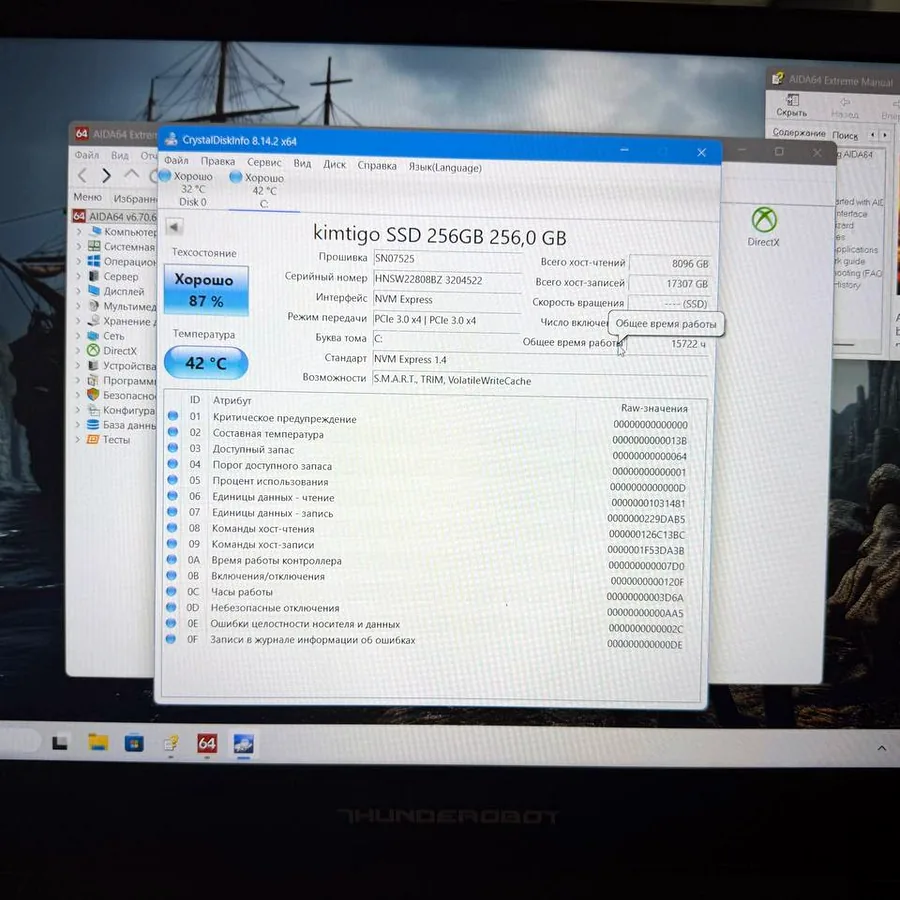Click status dot for Время работы контроллера
Image resolution: width=900 pixels, height=900 pixels.
(172, 559)
